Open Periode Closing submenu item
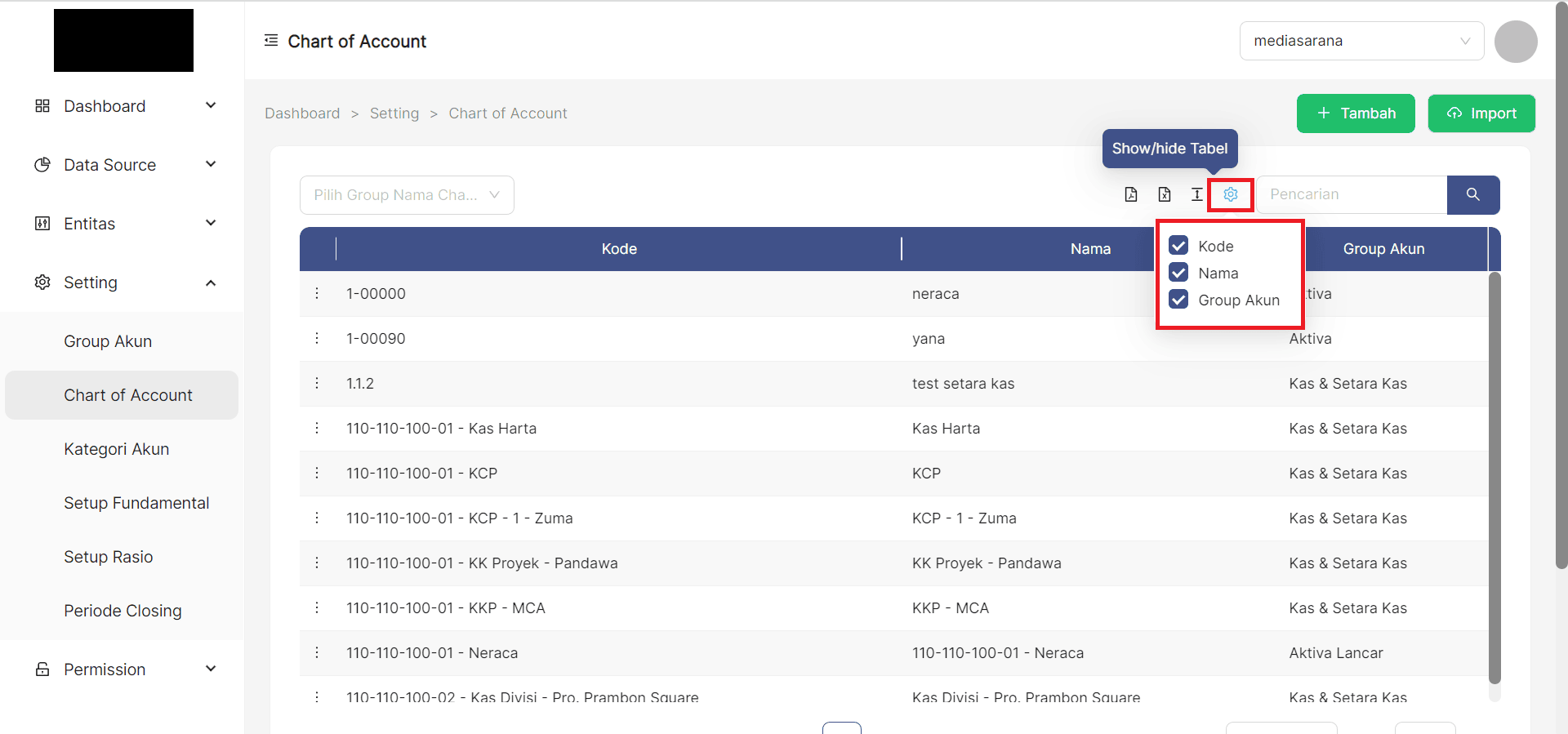Viewport: 1568px width, 734px height. point(122,611)
